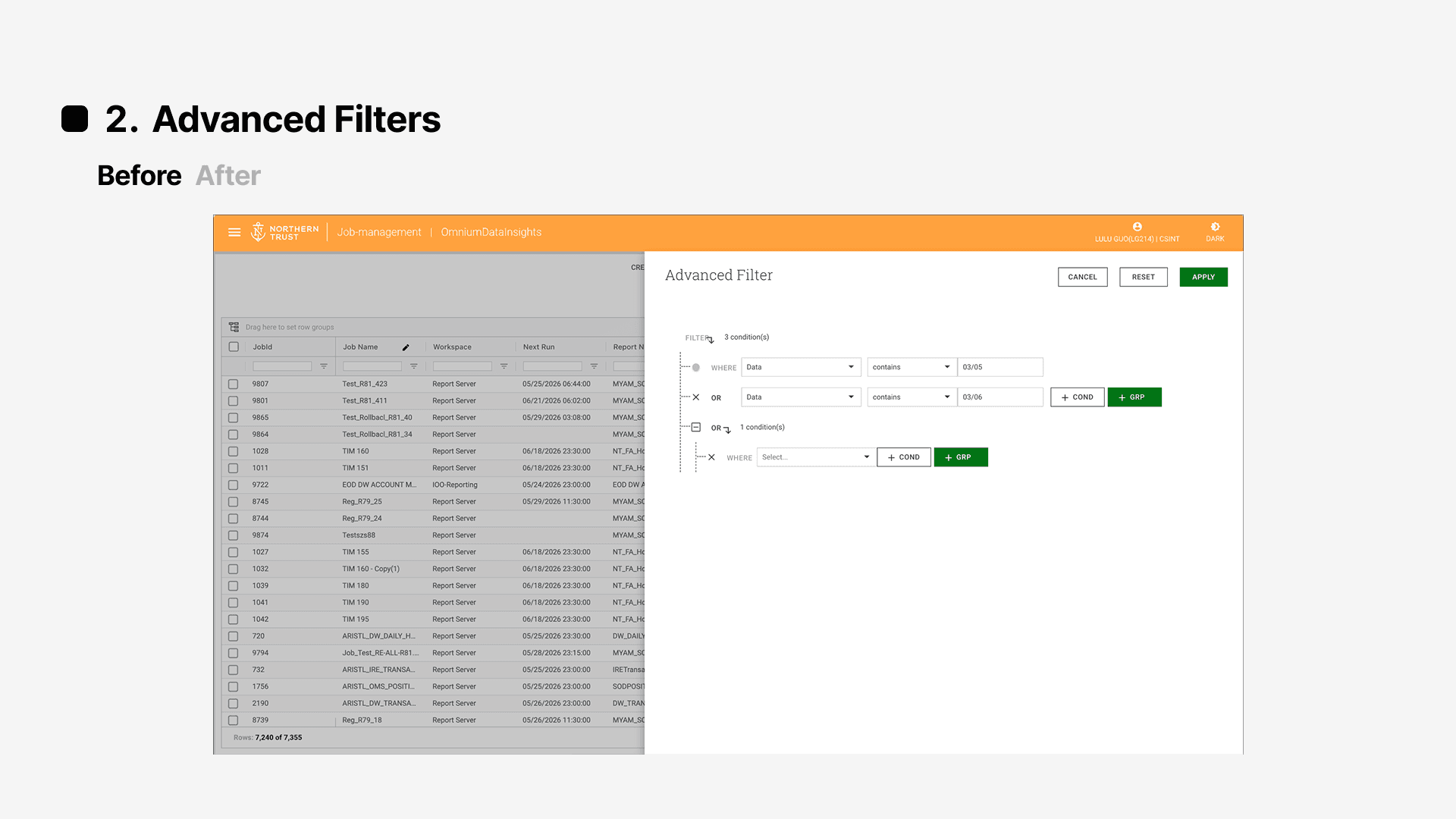Check the row for JobId 1028
The image size is (1456, 819).
point(234,451)
